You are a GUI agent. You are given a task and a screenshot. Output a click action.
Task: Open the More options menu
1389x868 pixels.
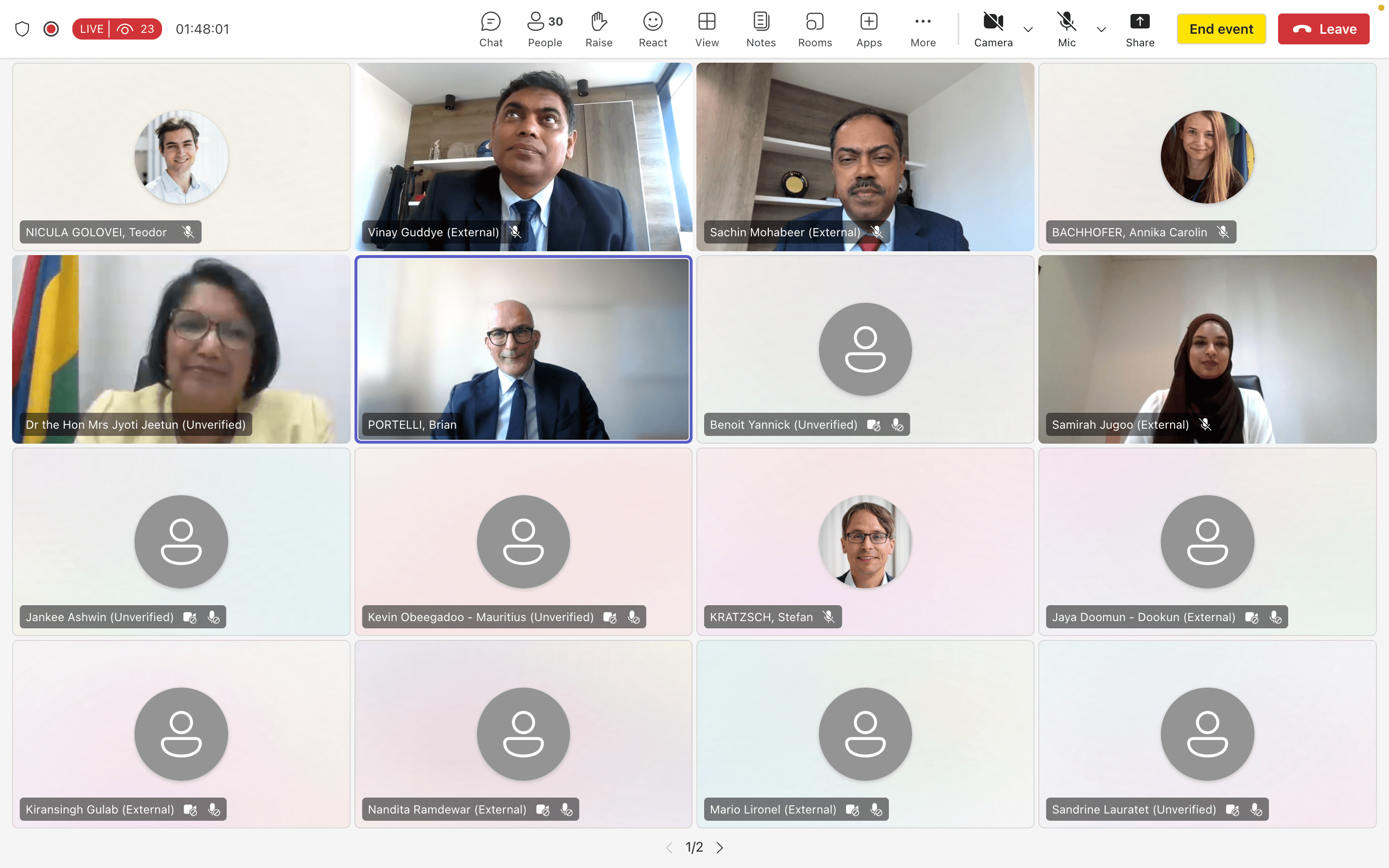pyautogui.click(x=922, y=29)
